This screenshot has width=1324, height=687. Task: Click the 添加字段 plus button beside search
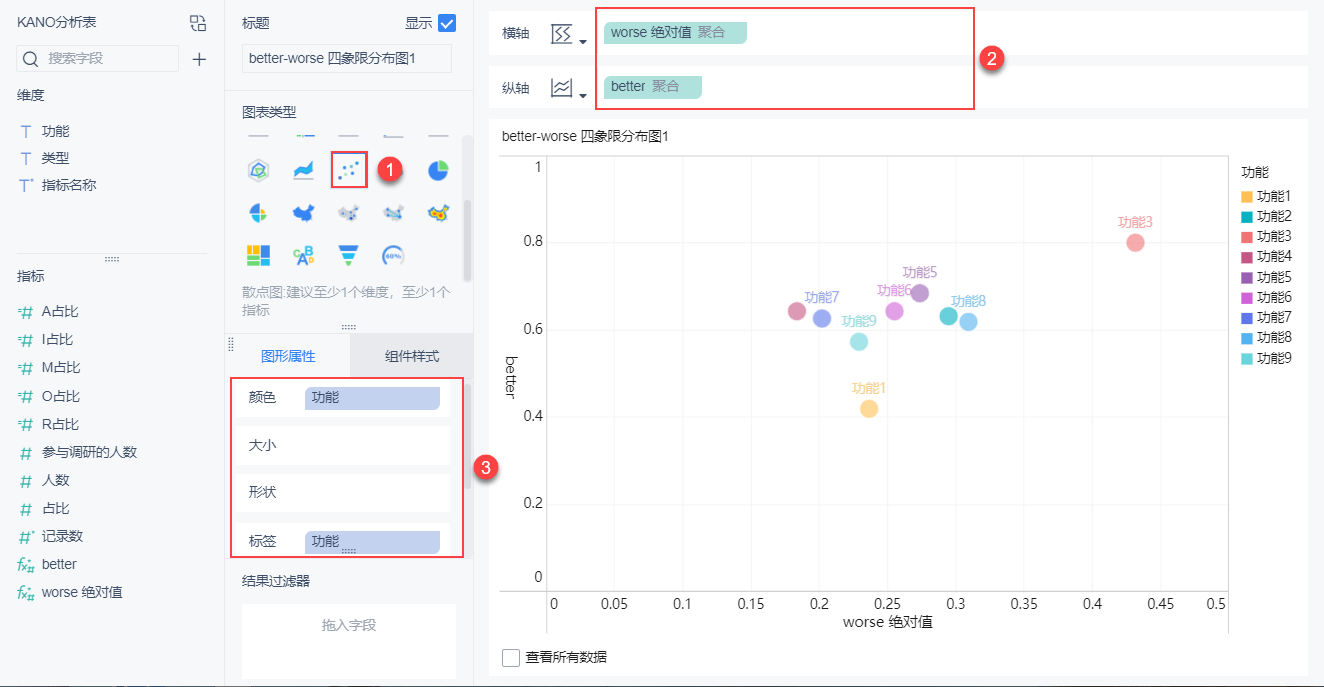click(199, 60)
